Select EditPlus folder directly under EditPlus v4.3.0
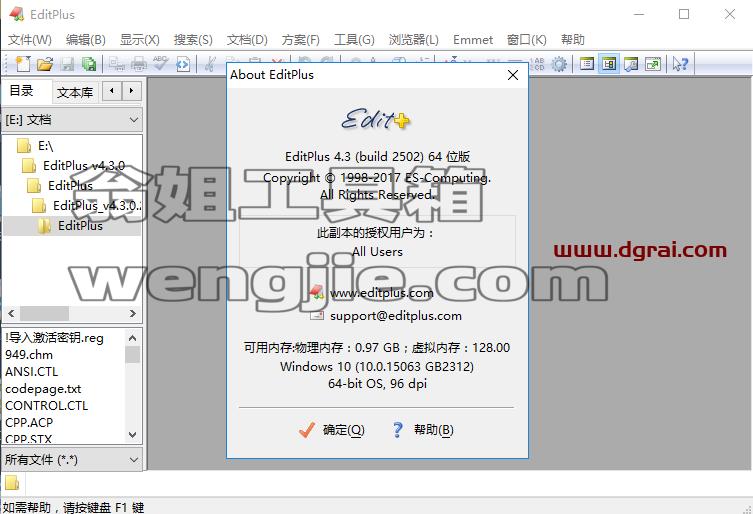This screenshot has height=514, width=753. 60,185
